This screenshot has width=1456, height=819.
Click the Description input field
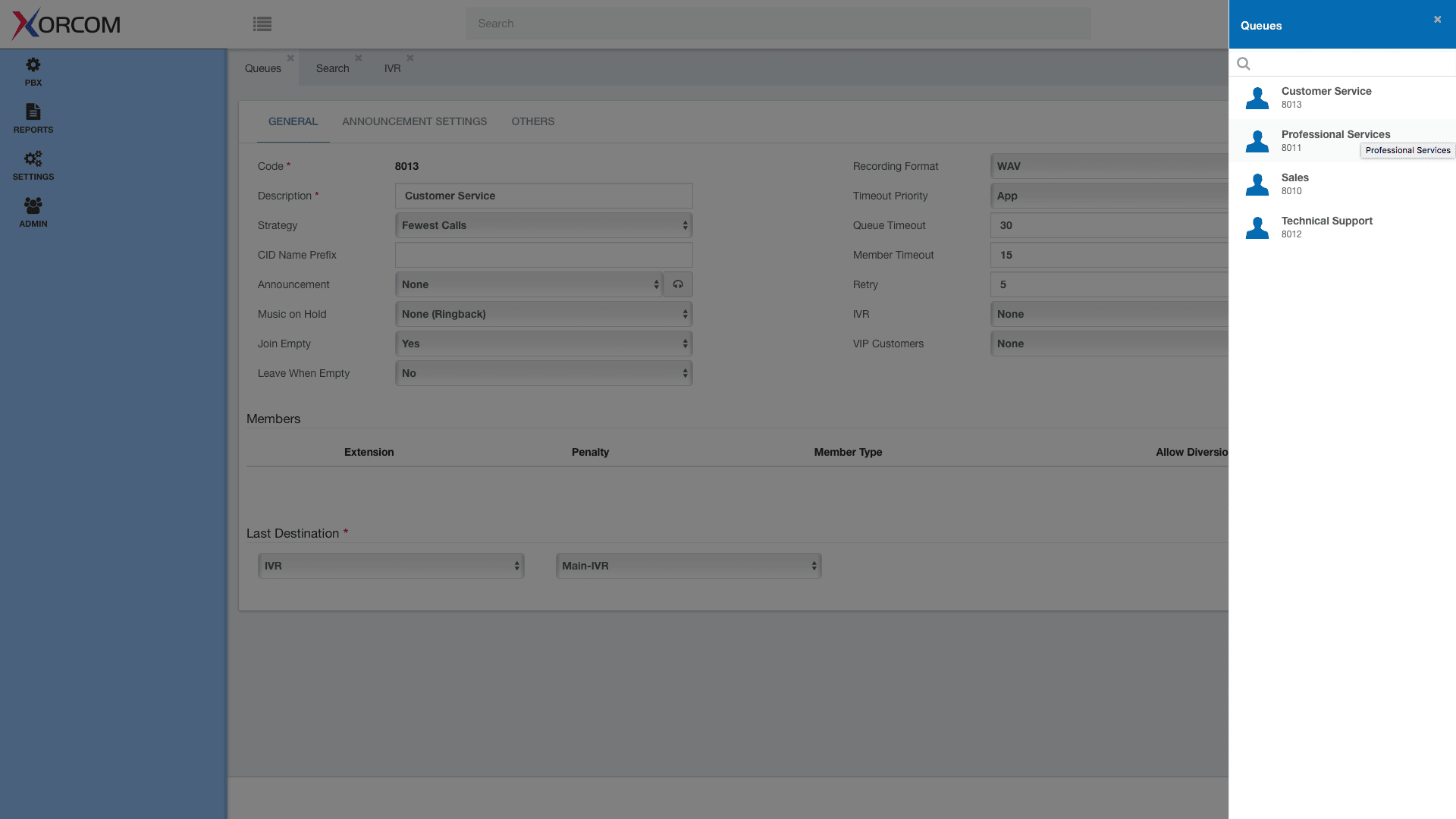pos(544,196)
